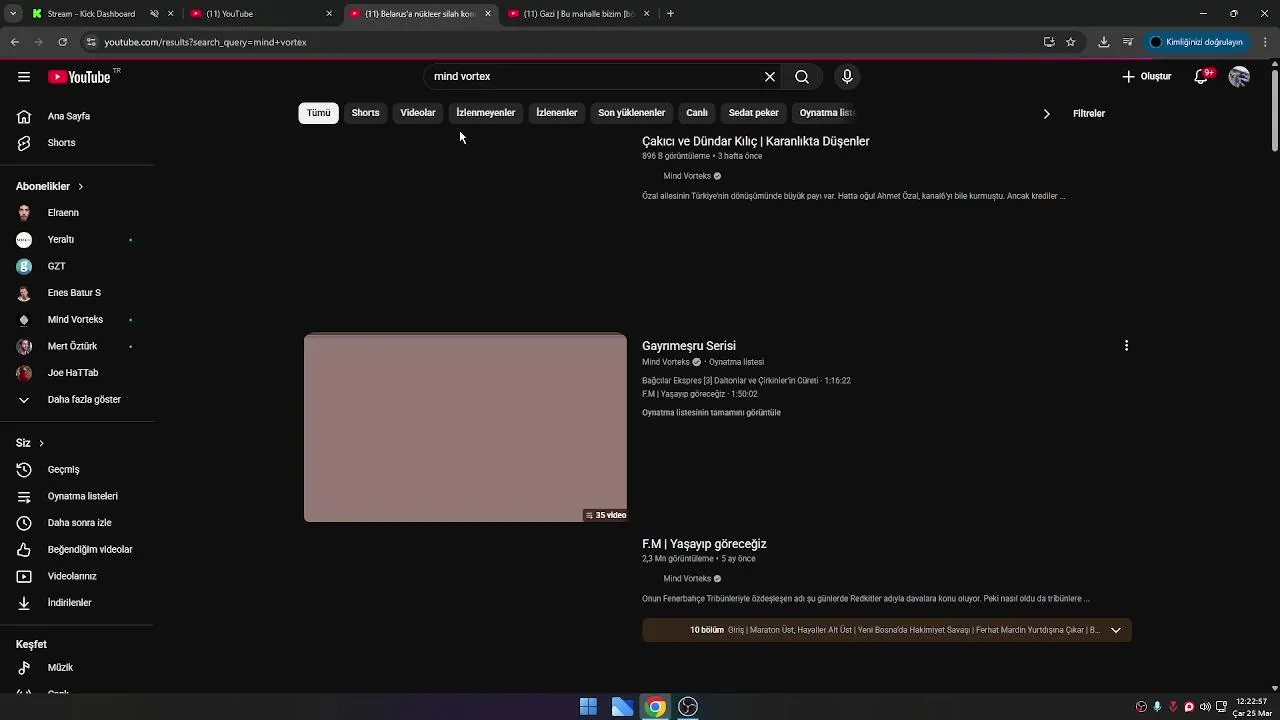This screenshot has height=720, width=1280.
Task: Bookmark this page with the star
Action: (x=1071, y=42)
